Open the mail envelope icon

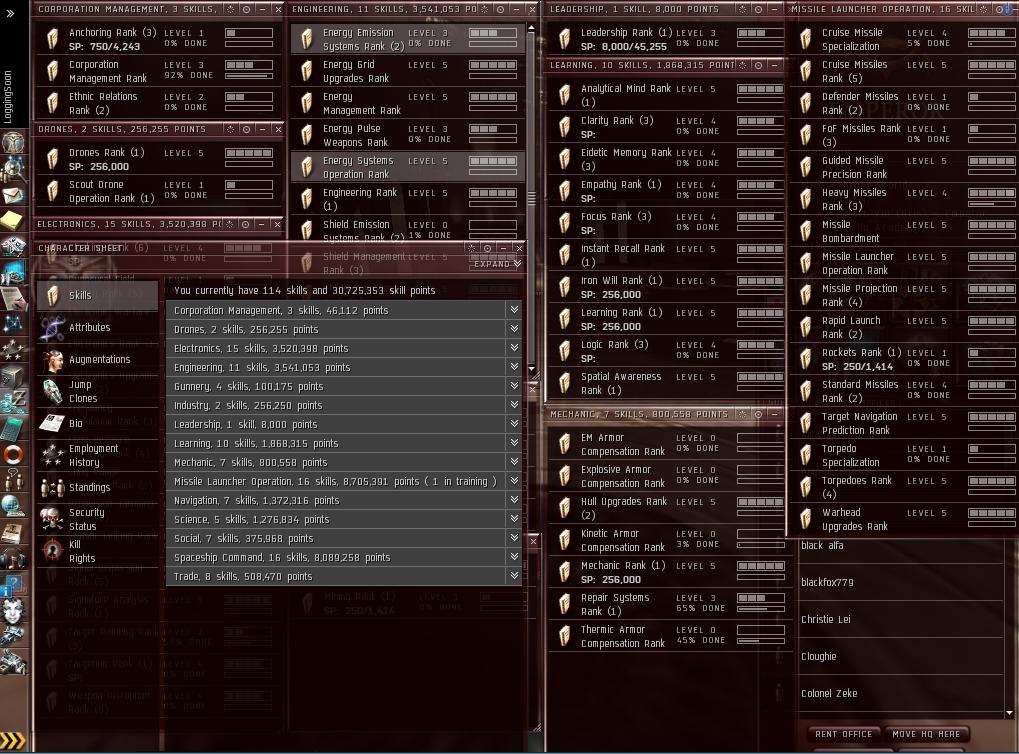pyautogui.click(x=13, y=195)
